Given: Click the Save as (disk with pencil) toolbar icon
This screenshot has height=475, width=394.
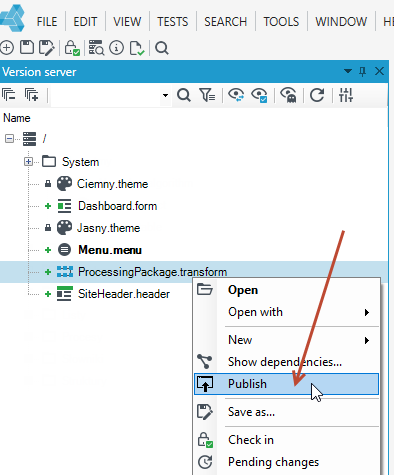Looking at the screenshot, I should 46,48.
